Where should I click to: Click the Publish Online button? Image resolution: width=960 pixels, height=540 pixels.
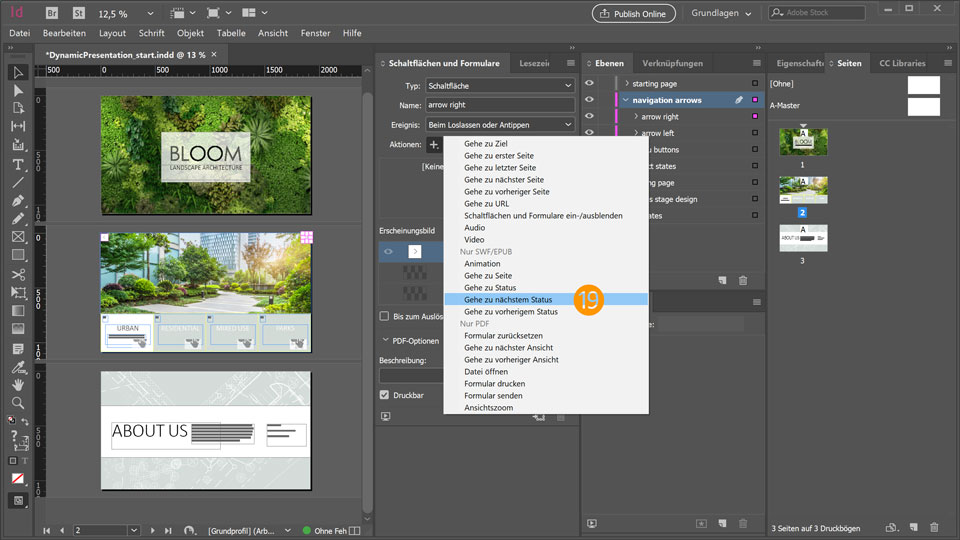[x=633, y=13]
